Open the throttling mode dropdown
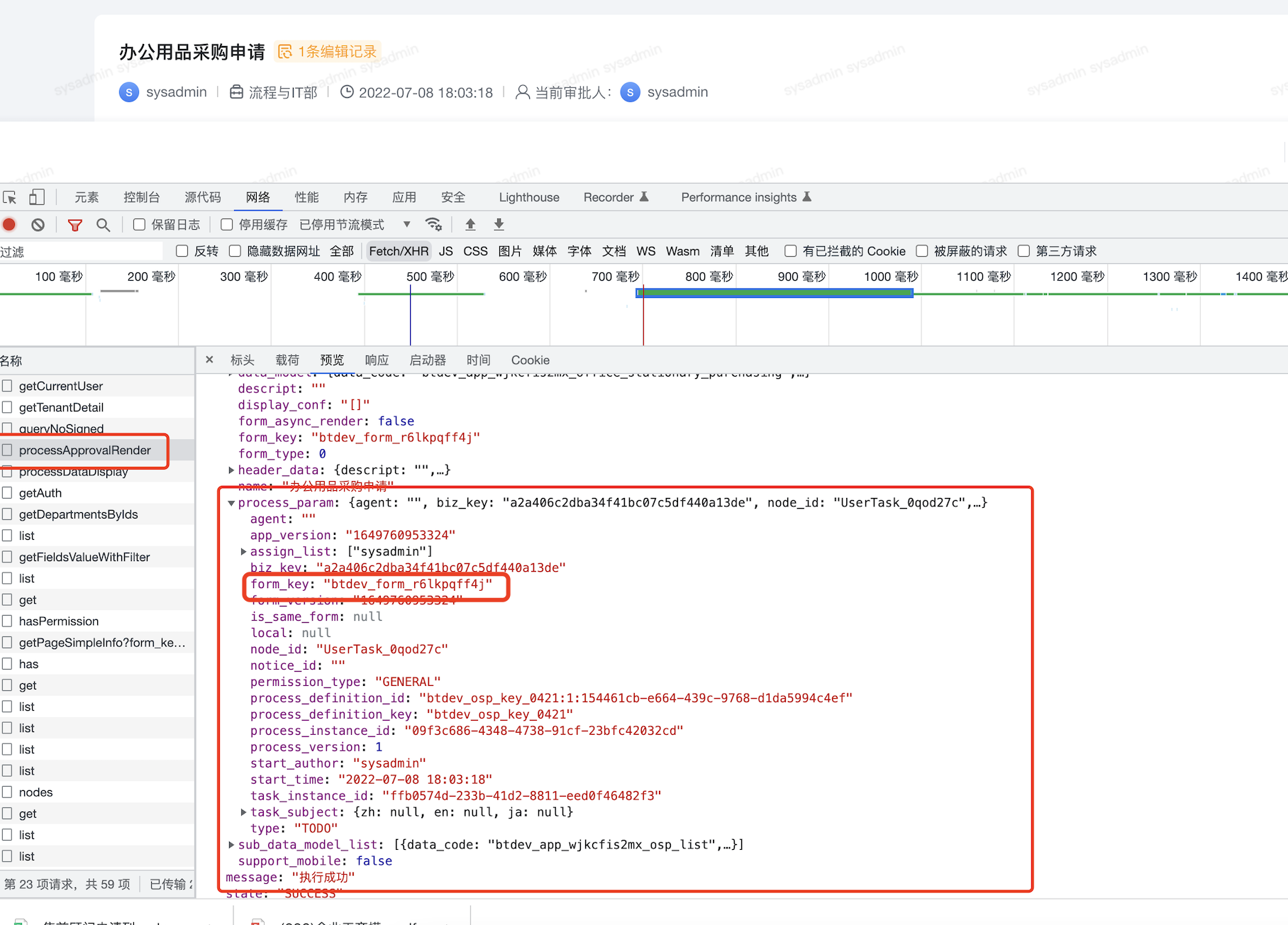Screen dimensions: 1288x925 (x=355, y=225)
